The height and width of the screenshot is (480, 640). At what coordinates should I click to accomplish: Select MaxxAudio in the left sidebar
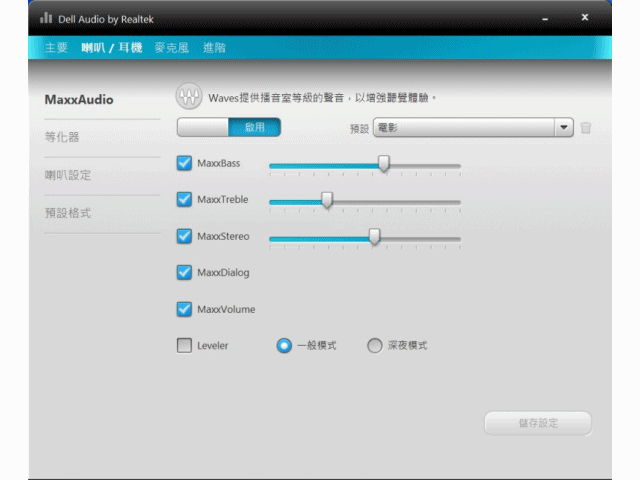[x=79, y=100]
